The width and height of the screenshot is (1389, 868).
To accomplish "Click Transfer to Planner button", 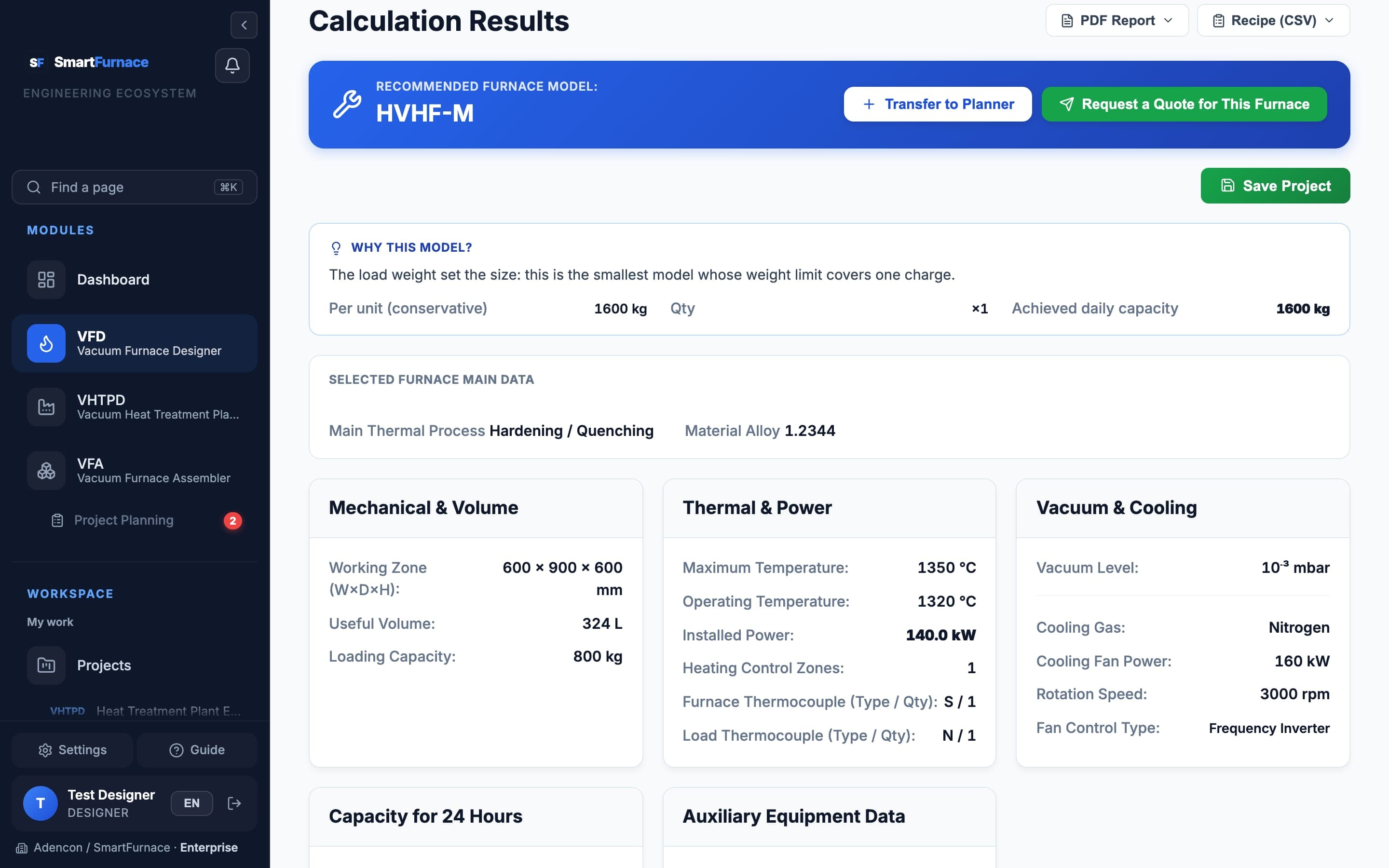I will point(938,104).
